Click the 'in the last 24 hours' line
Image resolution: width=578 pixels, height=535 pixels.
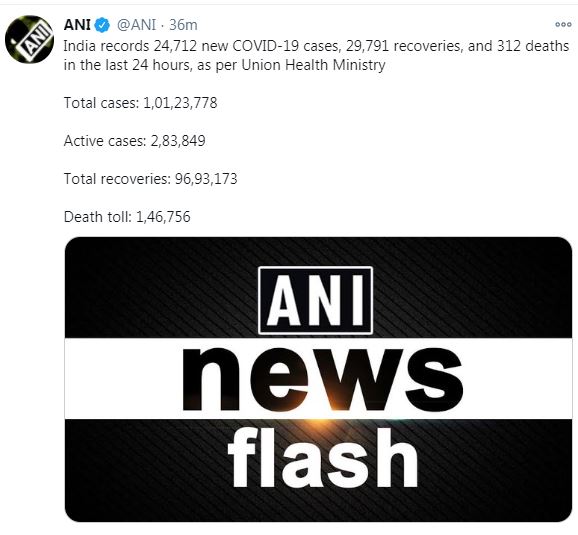[x=224, y=65]
